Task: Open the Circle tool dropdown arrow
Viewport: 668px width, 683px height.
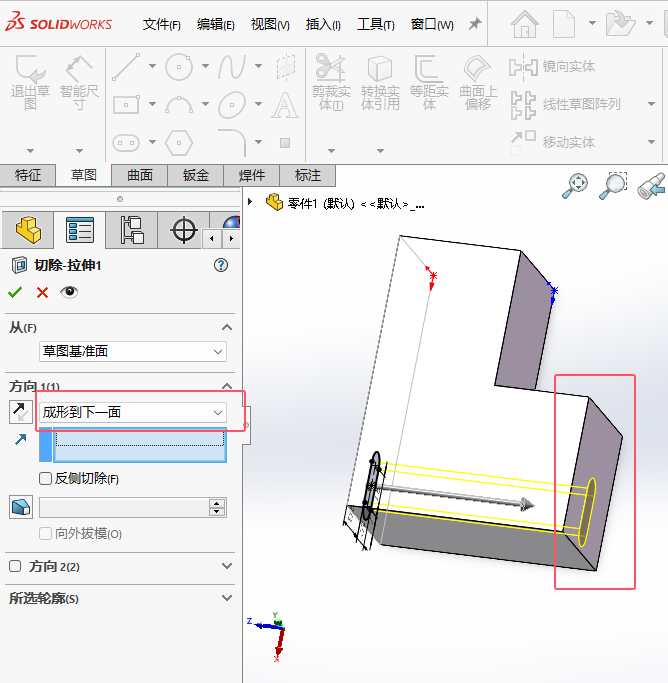Action: point(205,66)
